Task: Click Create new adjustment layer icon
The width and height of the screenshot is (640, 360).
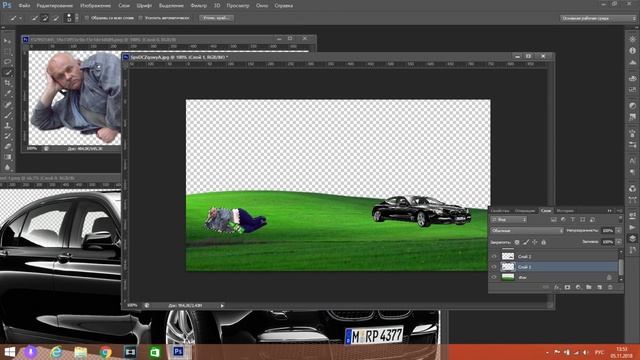Action: (x=578, y=287)
